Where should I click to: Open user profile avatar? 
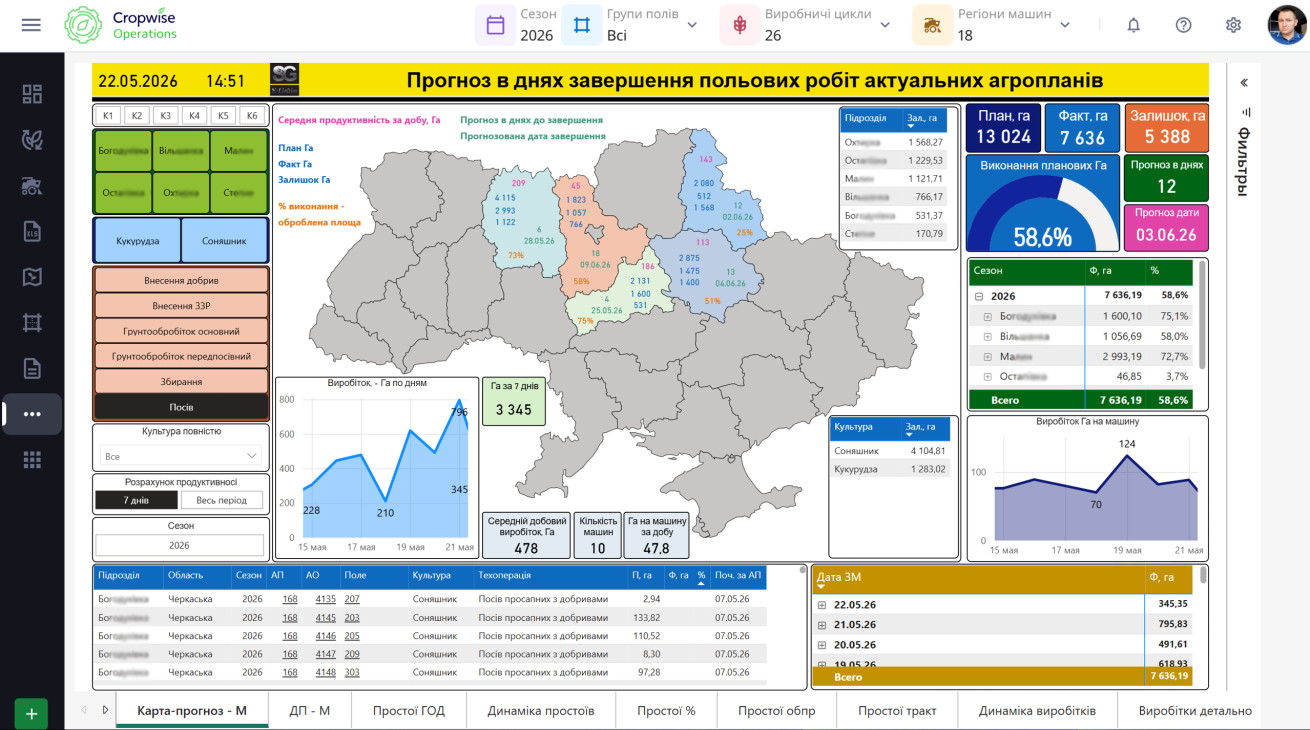[x=1287, y=25]
